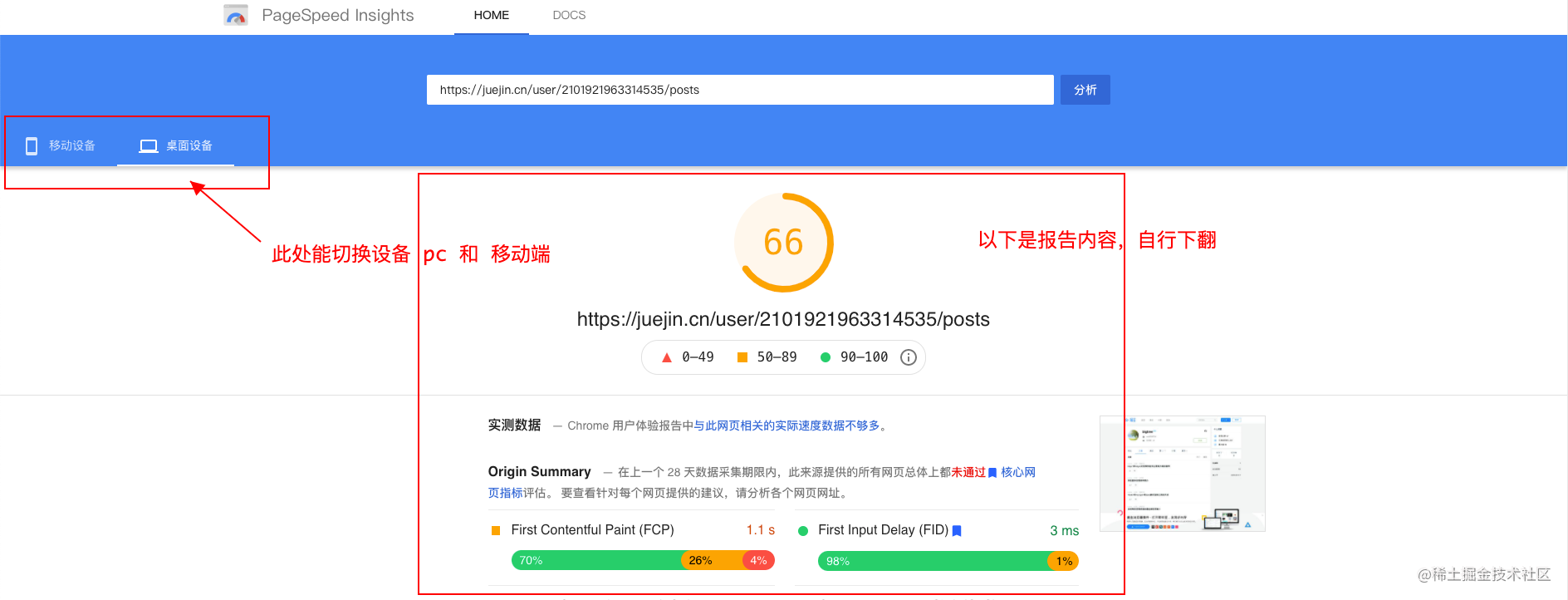Click the red triangle 0–49 legend icon
This screenshot has width=1568, height=600.
666,357
